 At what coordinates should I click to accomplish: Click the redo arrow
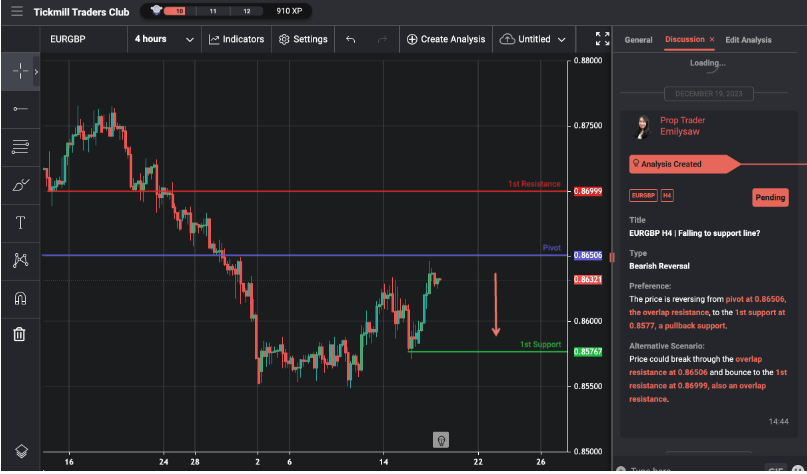pyautogui.click(x=382, y=39)
